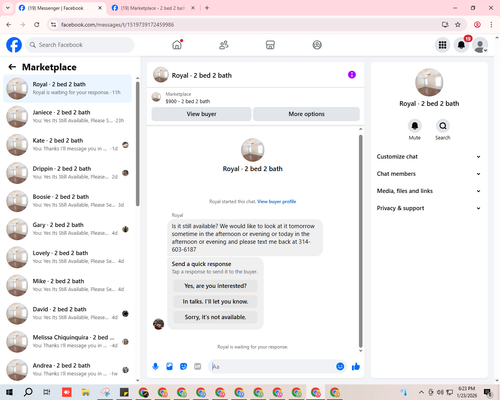The height and width of the screenshot is (400, 500).
Task: Go back using the Marketplace arrow
Action: (x=12, y=67)
